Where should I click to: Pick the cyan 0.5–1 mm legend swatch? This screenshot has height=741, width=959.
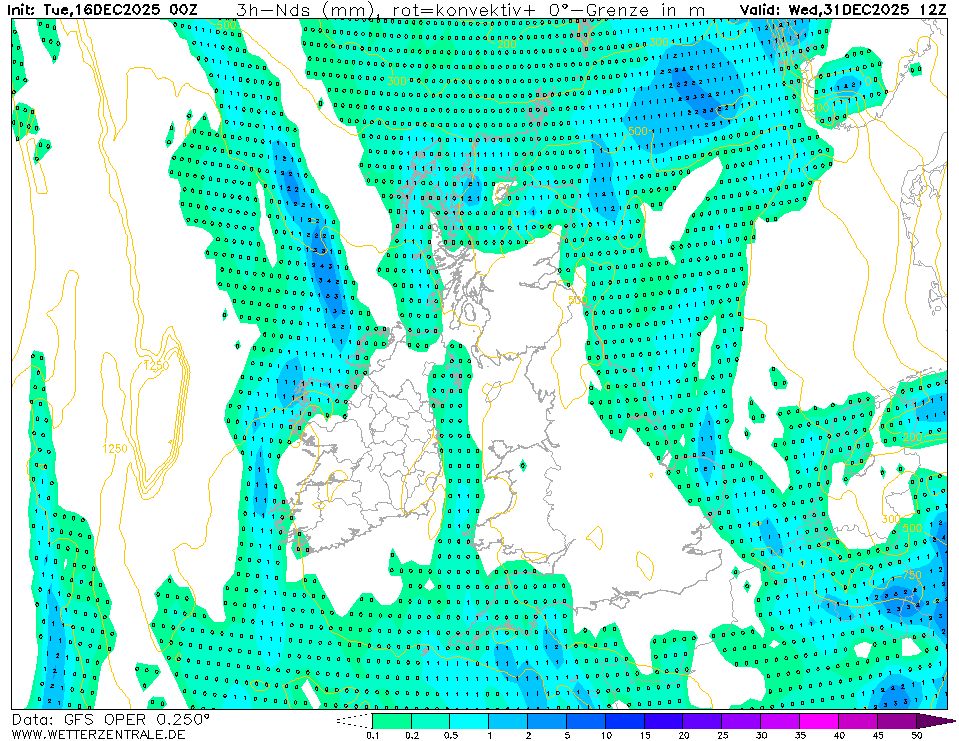coord(469,720)
